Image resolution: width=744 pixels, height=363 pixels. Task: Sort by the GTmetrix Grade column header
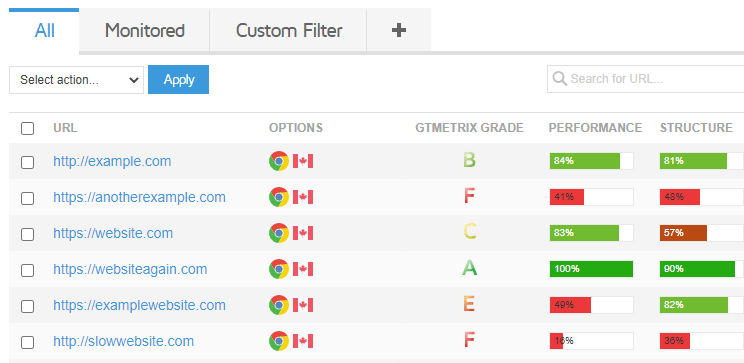point(469,128)
